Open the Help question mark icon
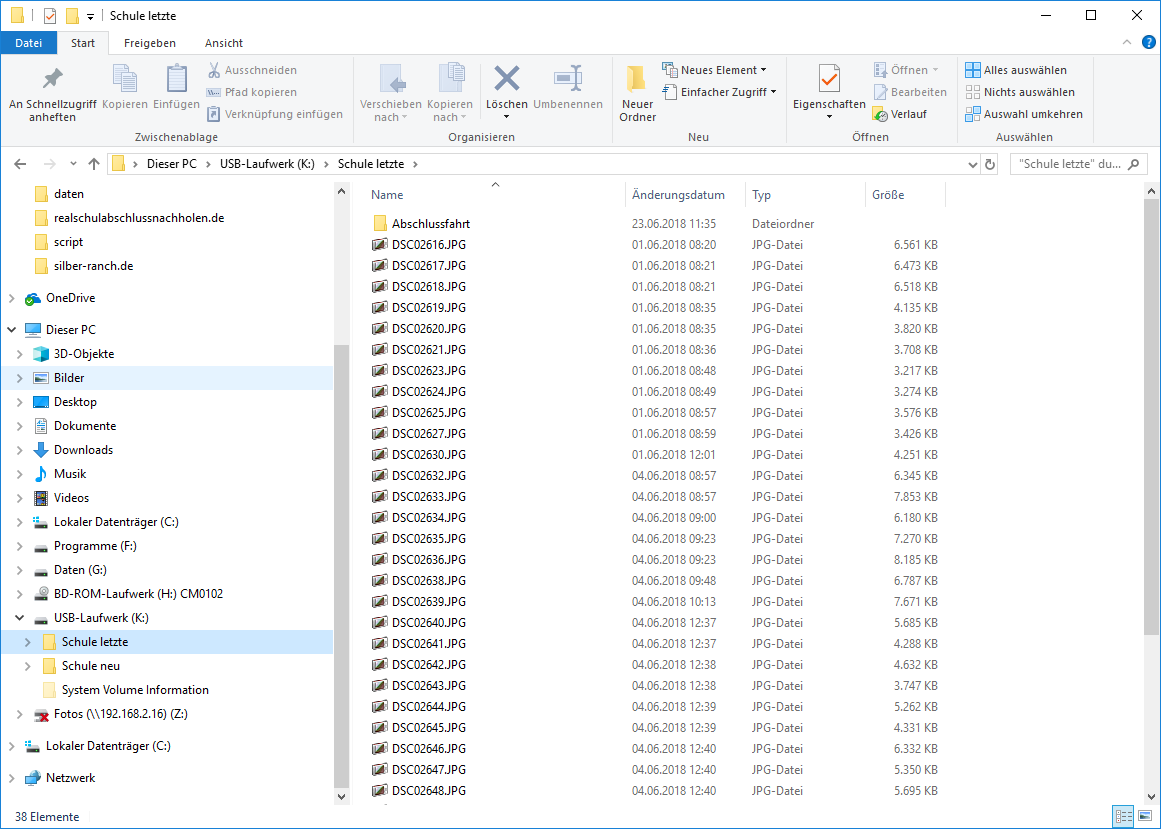 1148,42
